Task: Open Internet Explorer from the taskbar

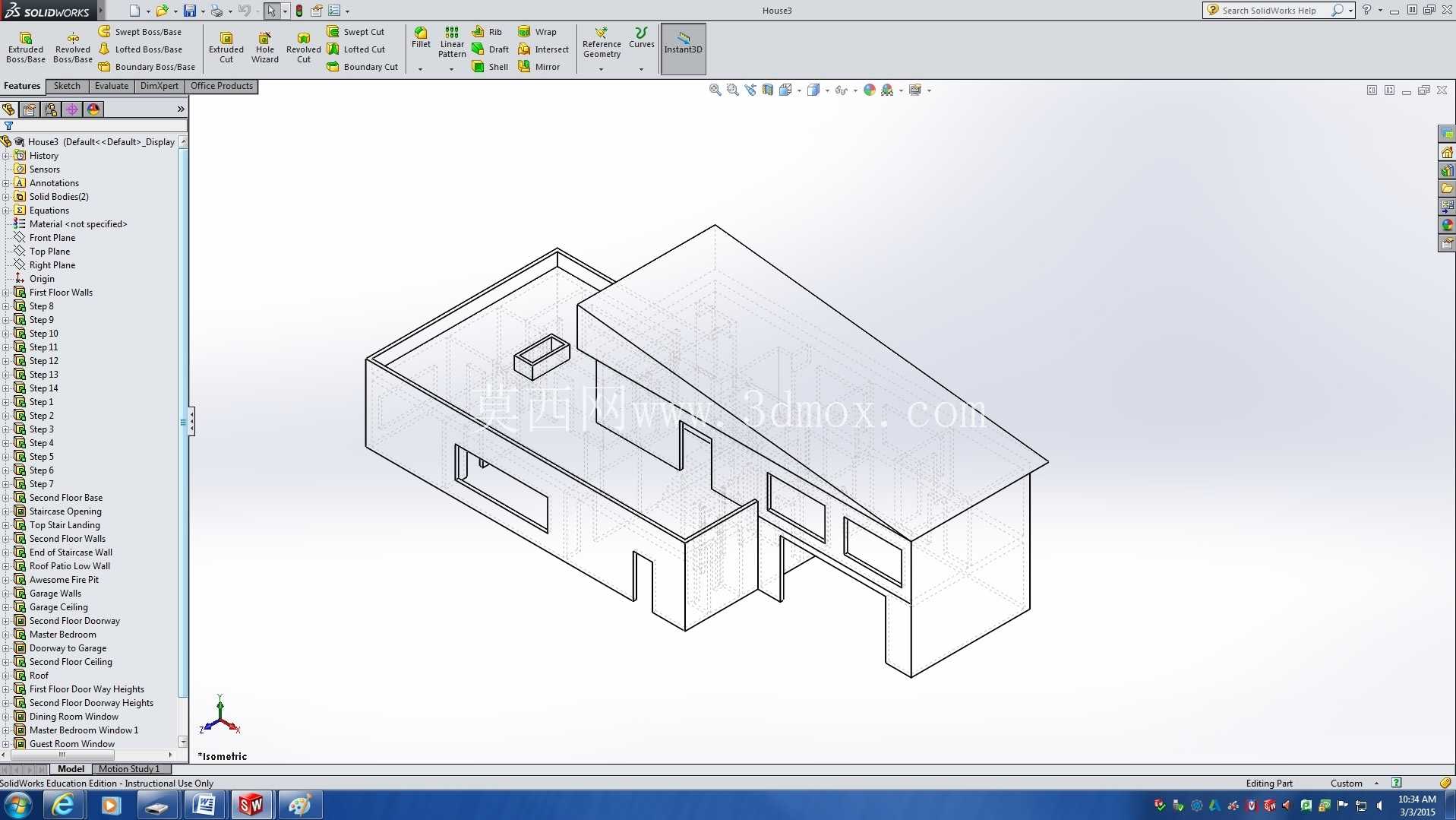Action: click(62, 805)
